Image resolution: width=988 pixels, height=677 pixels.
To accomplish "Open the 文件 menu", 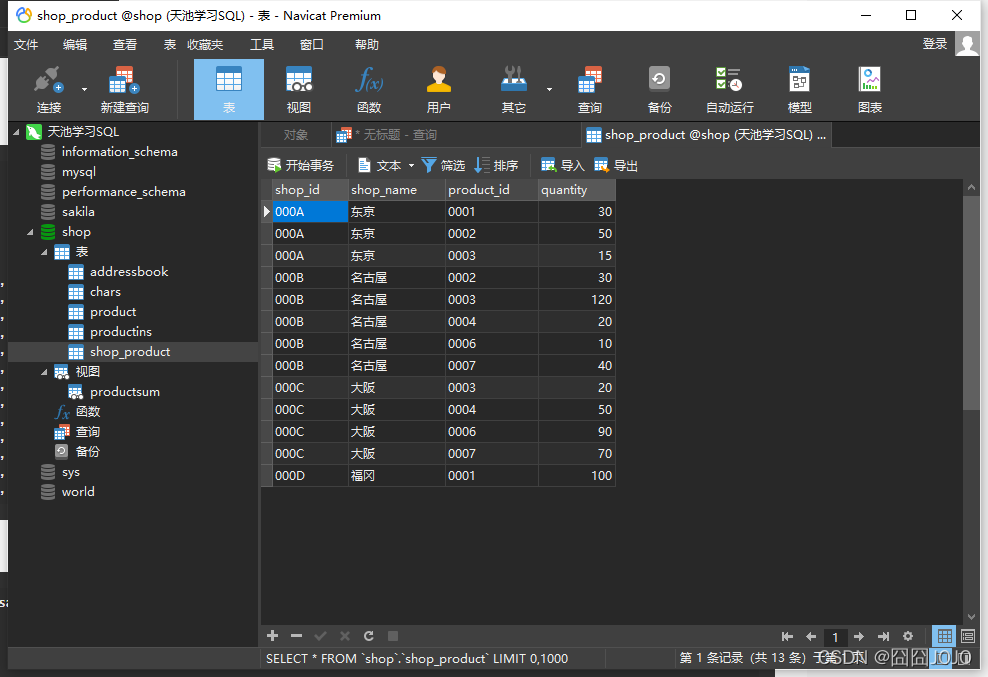I will (x=26, y=45).
